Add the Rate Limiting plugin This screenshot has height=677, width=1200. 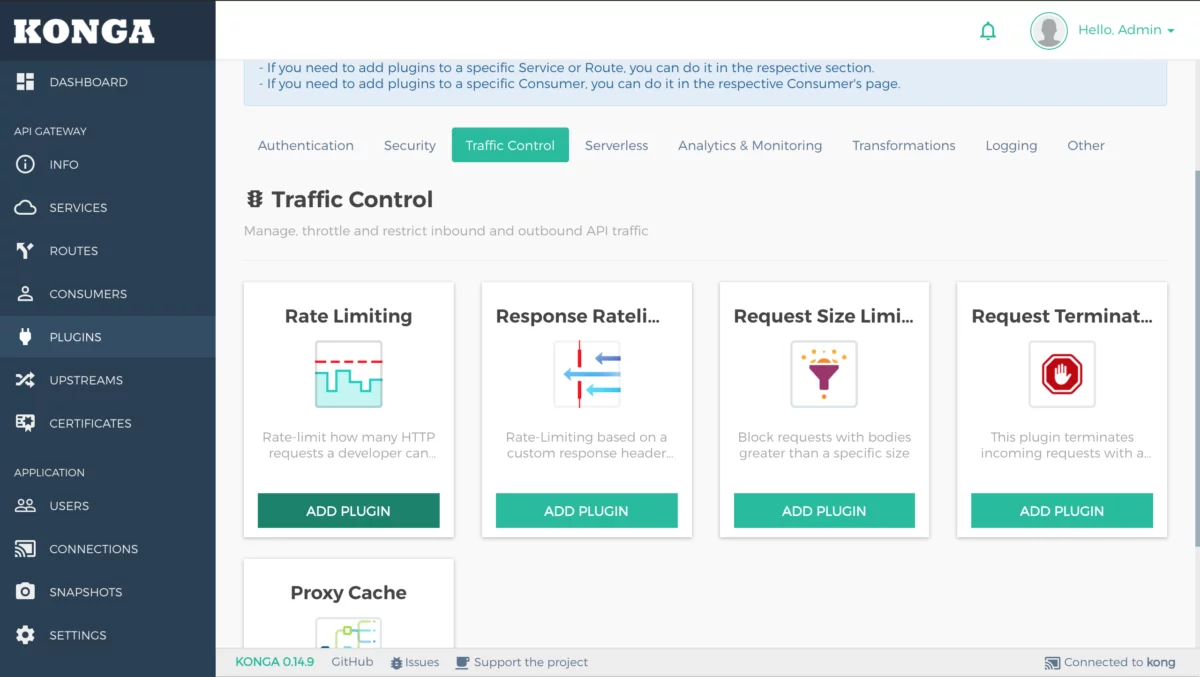(x=348, y=510)
